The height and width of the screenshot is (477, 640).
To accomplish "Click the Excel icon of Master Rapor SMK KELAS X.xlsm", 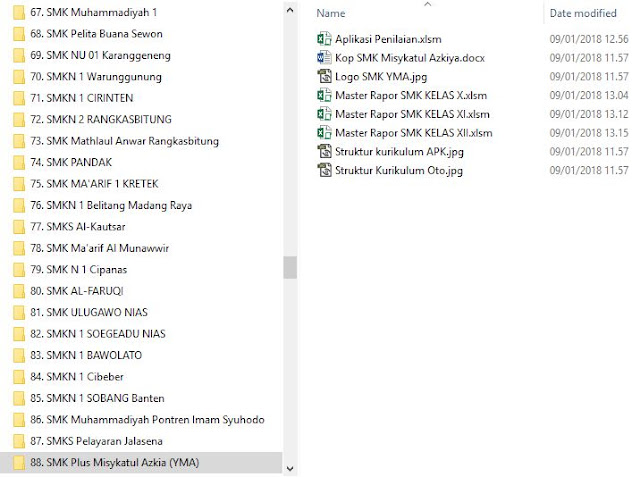I will tap(324, 95).
